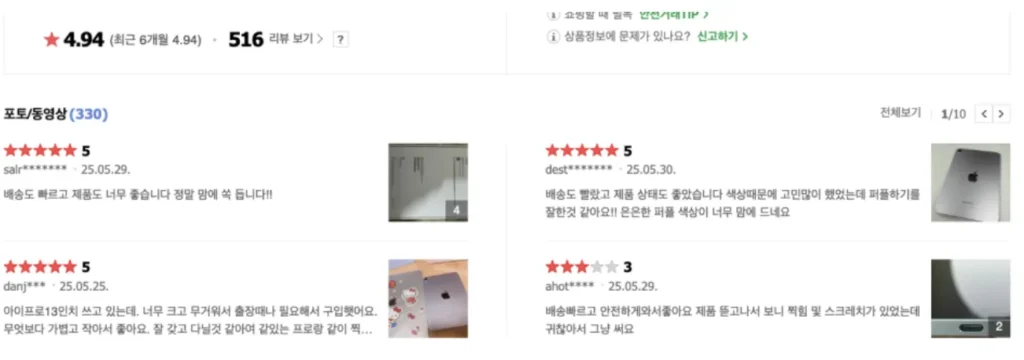Go to next photo review page arrow
This screenshot has height=360, width=1024.
1001,114
